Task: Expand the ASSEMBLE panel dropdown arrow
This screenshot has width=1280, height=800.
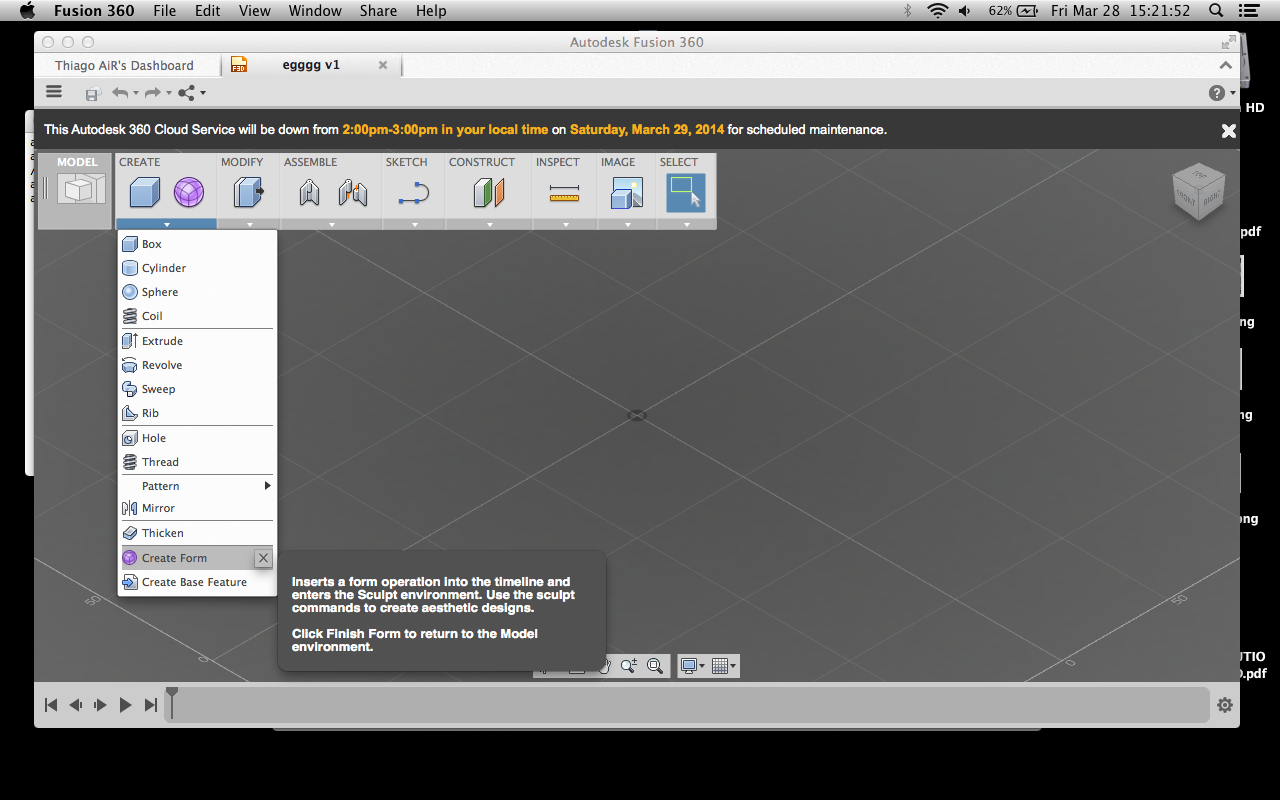Action: point(331,225)
